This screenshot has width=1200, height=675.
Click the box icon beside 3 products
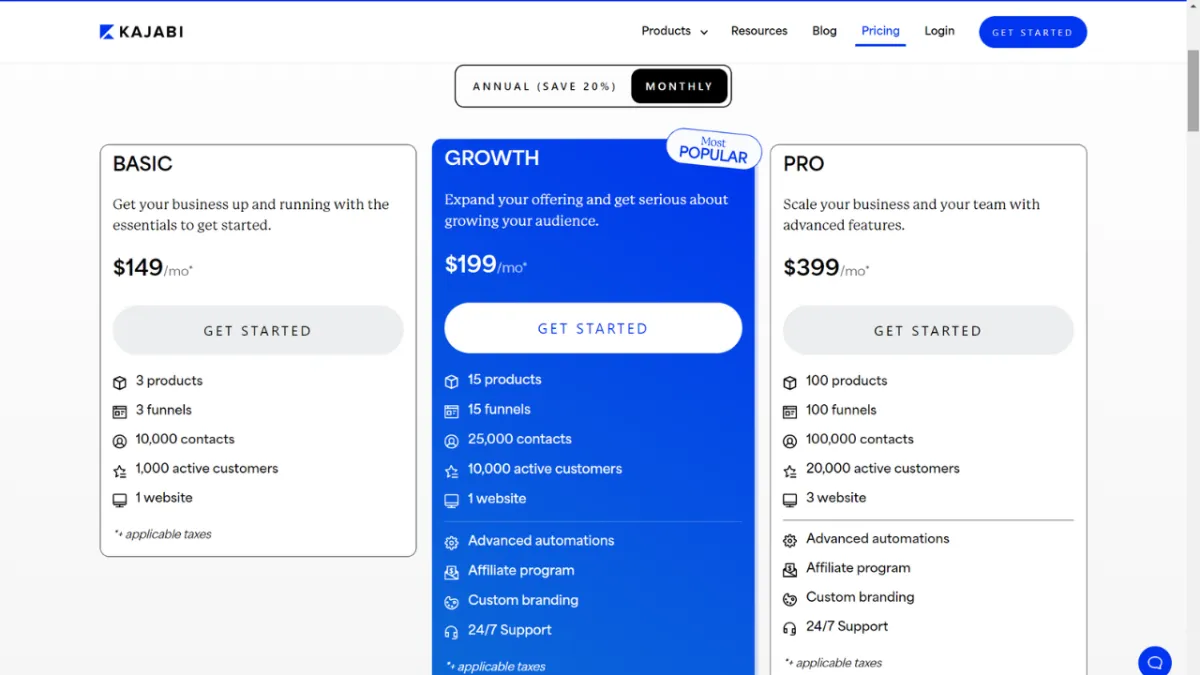pos(120,382)
